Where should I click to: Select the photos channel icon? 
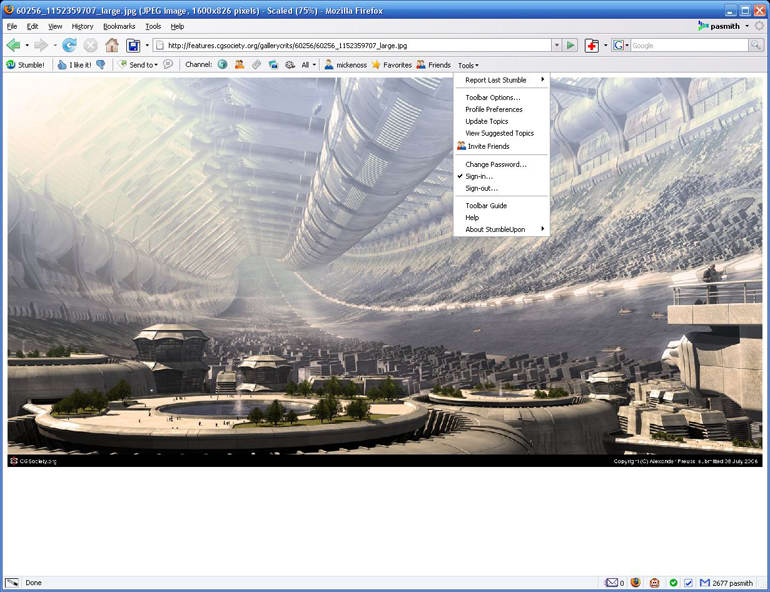point(273,64)
